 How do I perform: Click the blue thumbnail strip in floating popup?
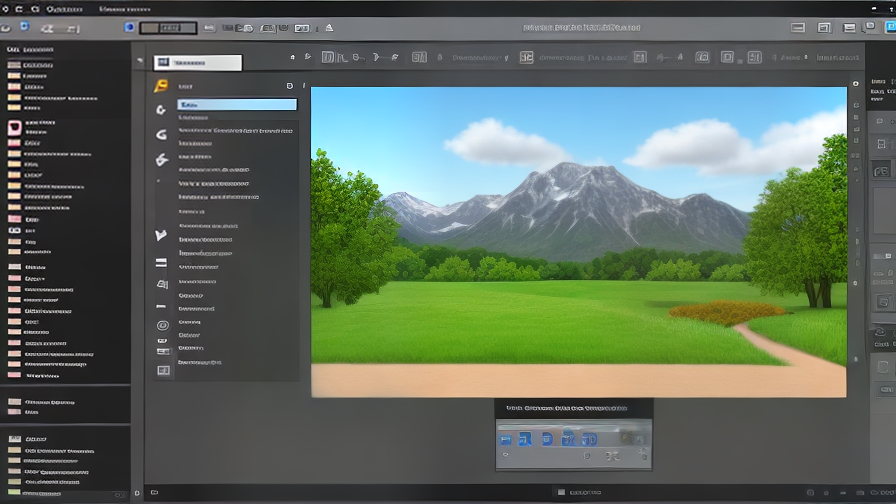(551, 438)
